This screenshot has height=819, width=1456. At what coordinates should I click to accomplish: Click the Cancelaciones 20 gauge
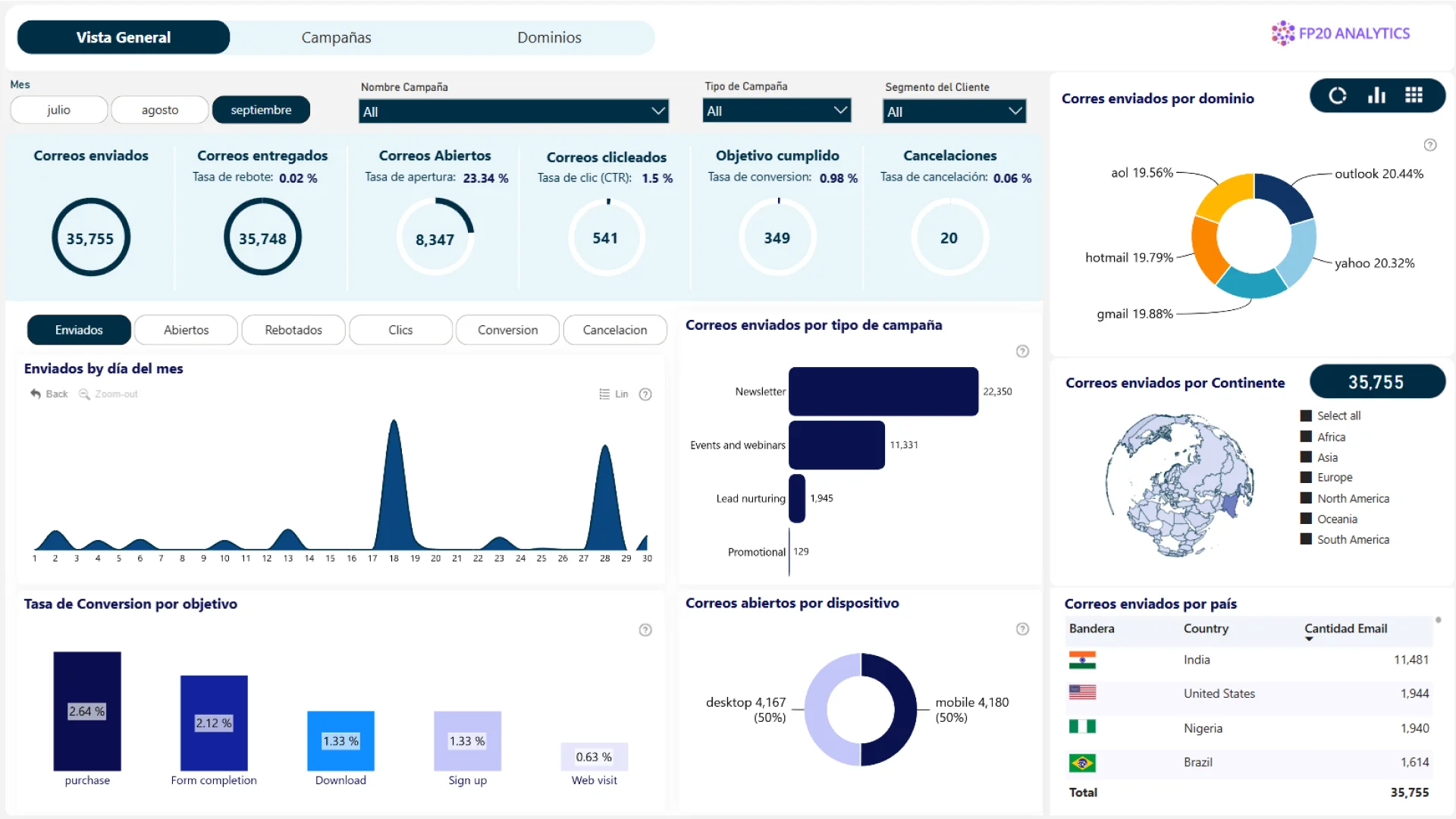[949, 238]
